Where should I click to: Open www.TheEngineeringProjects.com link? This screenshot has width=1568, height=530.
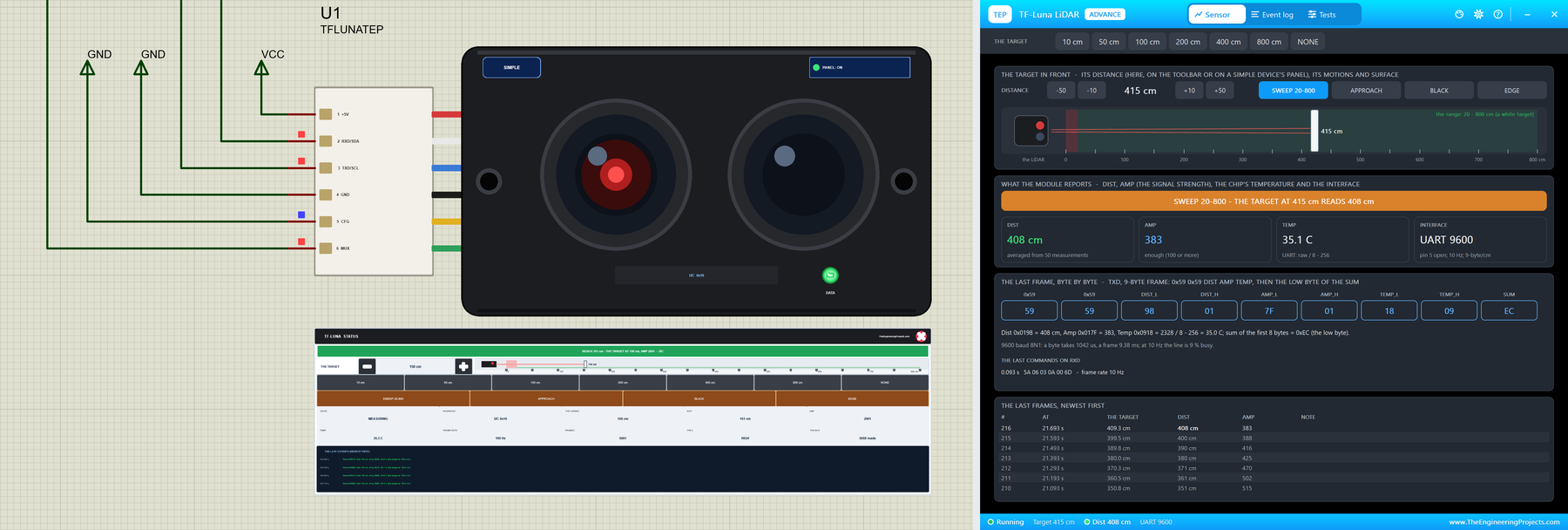(x=1504, y=522)
